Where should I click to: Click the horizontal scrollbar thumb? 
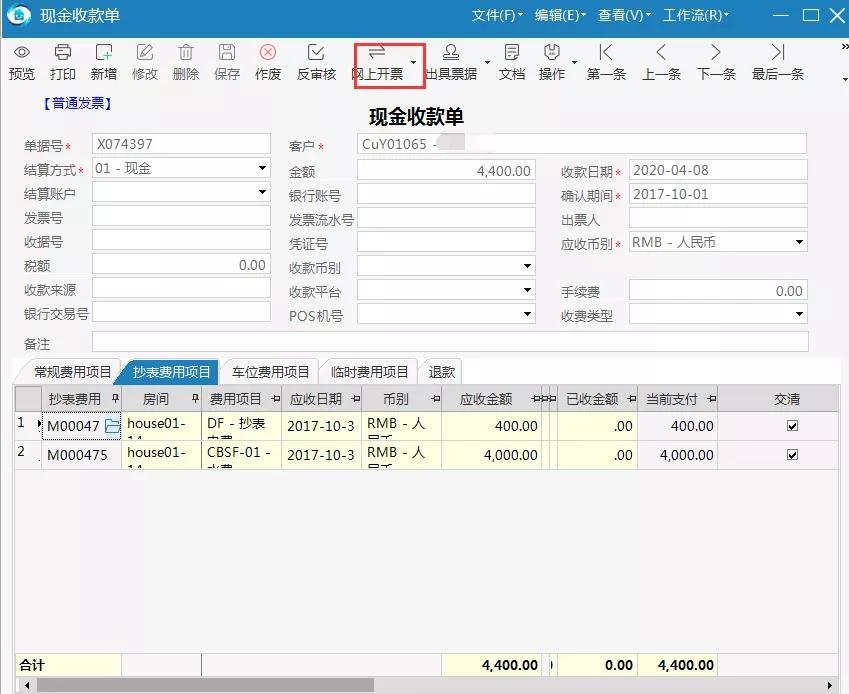(205, 685)
